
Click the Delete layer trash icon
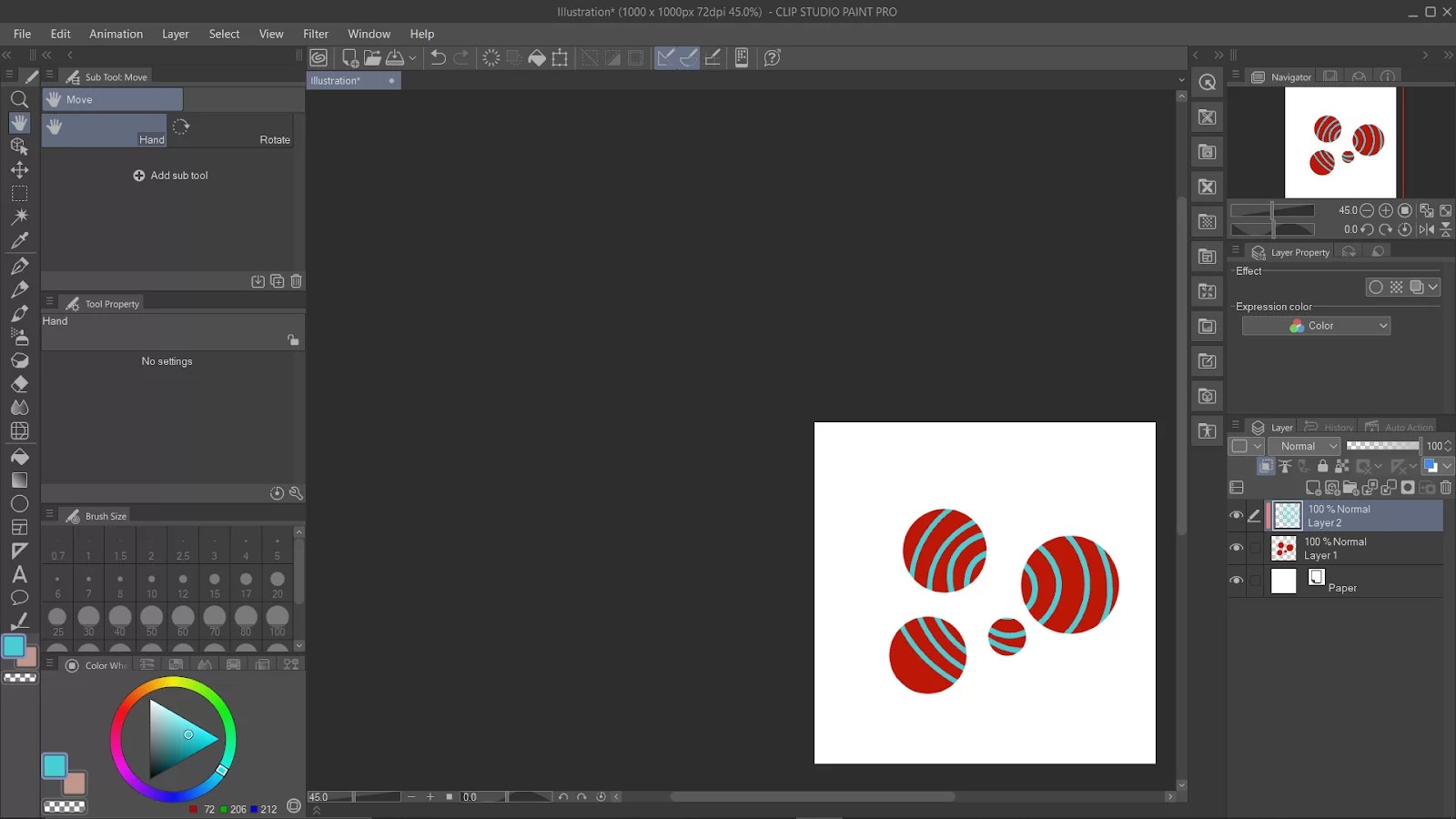tap(1445, 488)
